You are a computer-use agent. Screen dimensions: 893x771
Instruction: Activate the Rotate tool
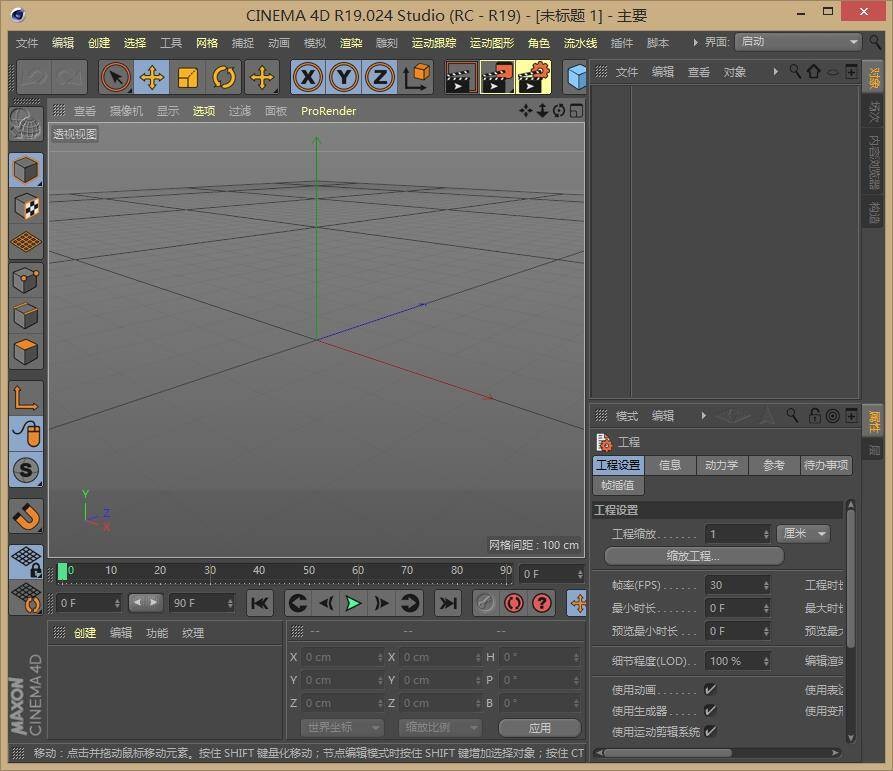tap(223, 77)
